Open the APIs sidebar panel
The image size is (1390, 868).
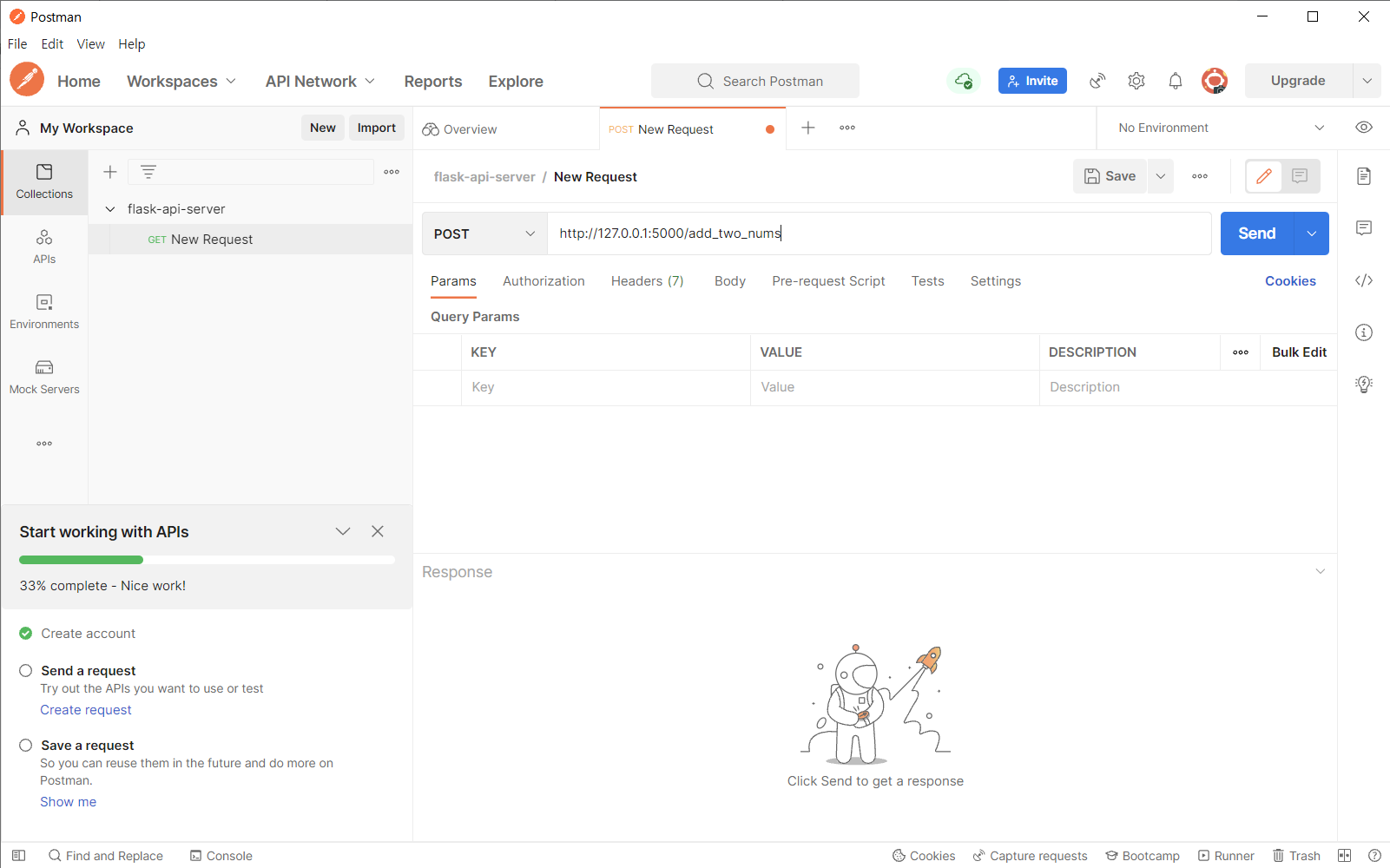click(44, 247)
